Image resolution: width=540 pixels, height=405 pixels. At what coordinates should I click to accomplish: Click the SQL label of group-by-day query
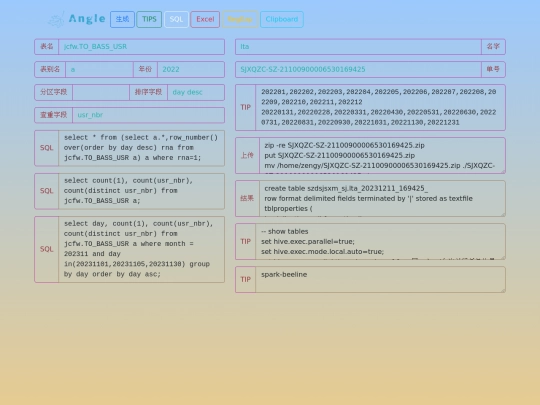pyautogui.click(x=46, y=249)
